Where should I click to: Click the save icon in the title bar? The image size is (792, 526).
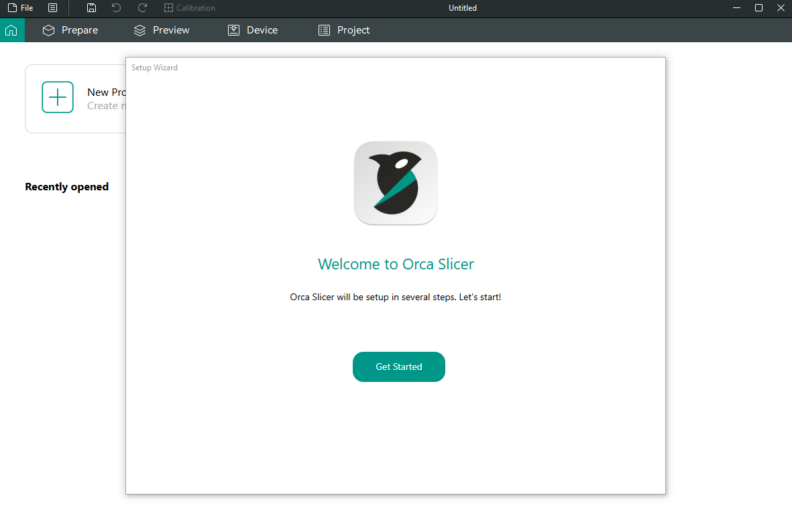click(91, 8)
